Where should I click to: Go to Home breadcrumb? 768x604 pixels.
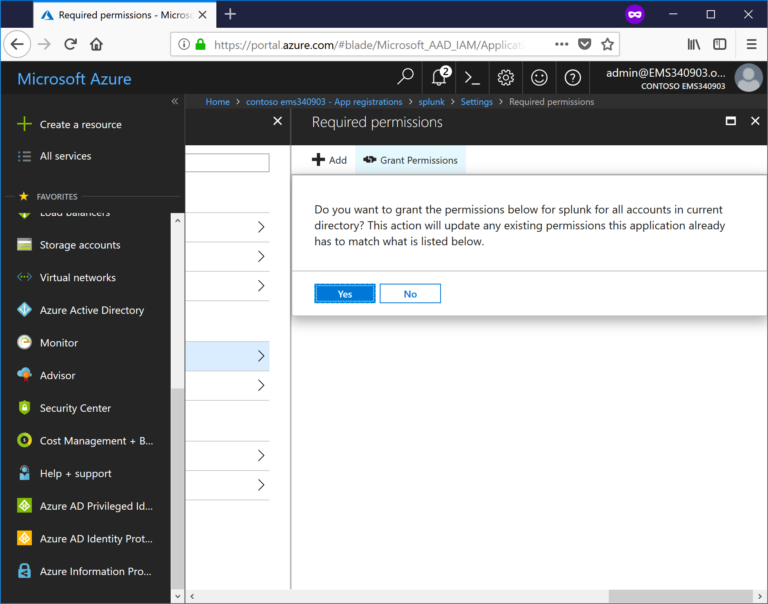tap(217, 102)
